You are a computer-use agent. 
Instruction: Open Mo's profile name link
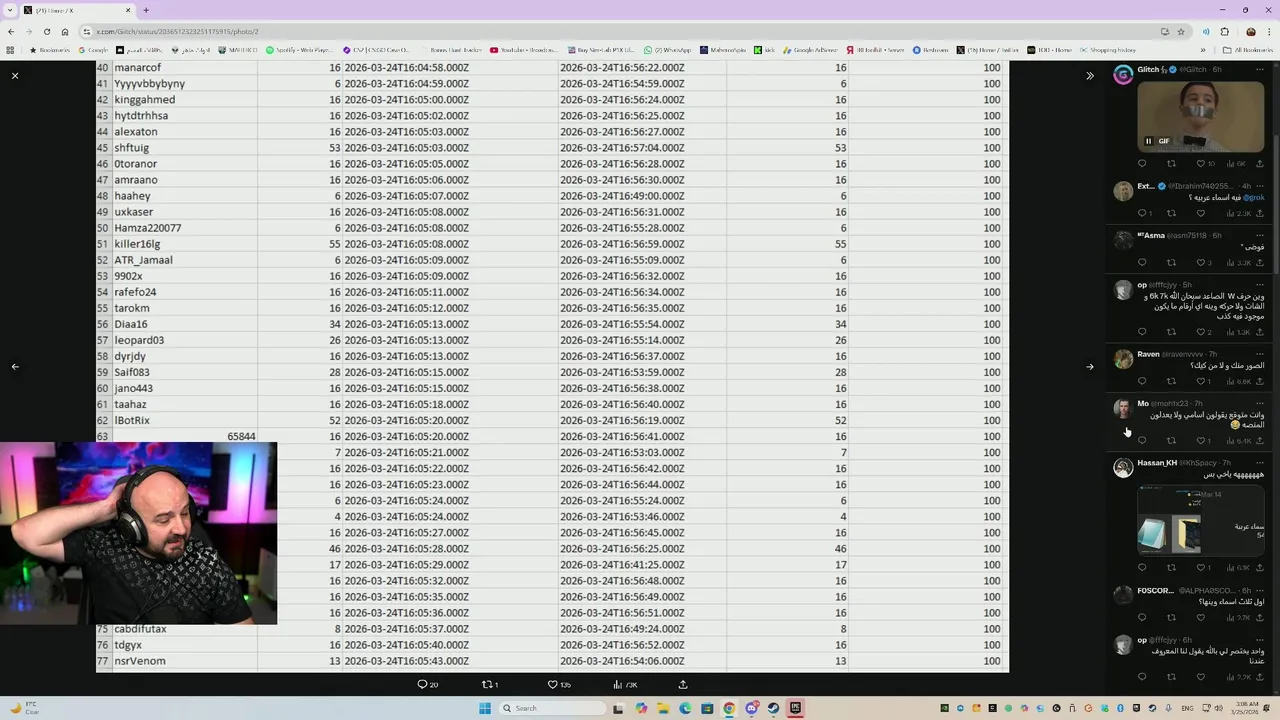click(1143, 403)
